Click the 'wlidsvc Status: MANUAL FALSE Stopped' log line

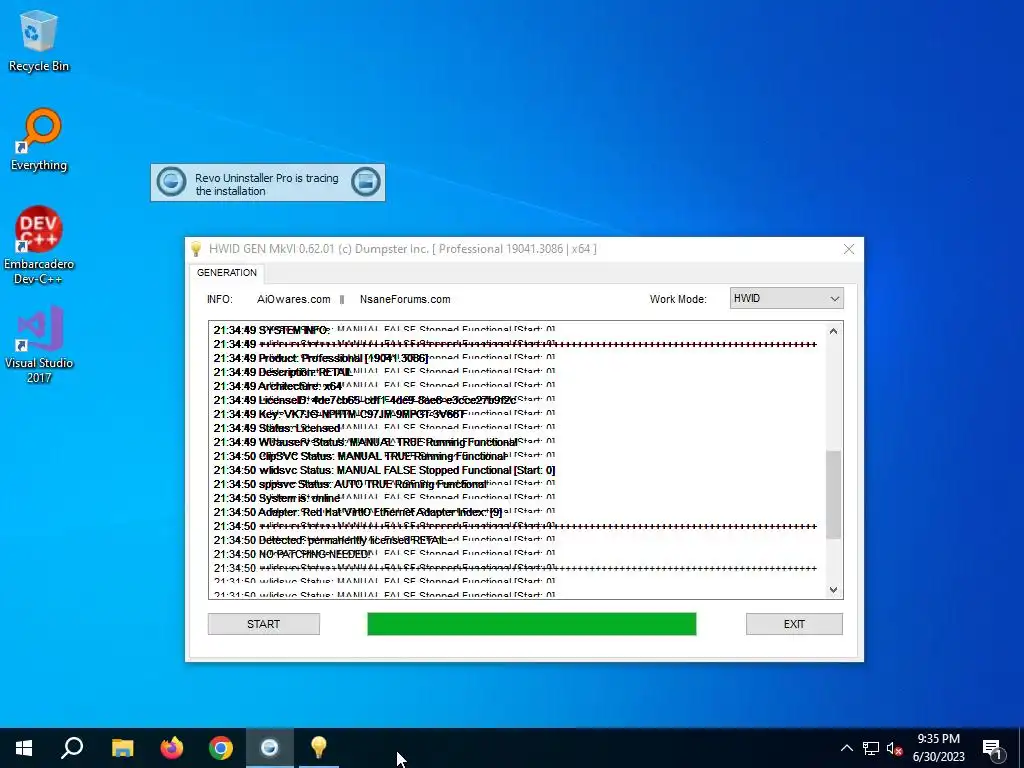pyautogui.click(x=384, y=470)
